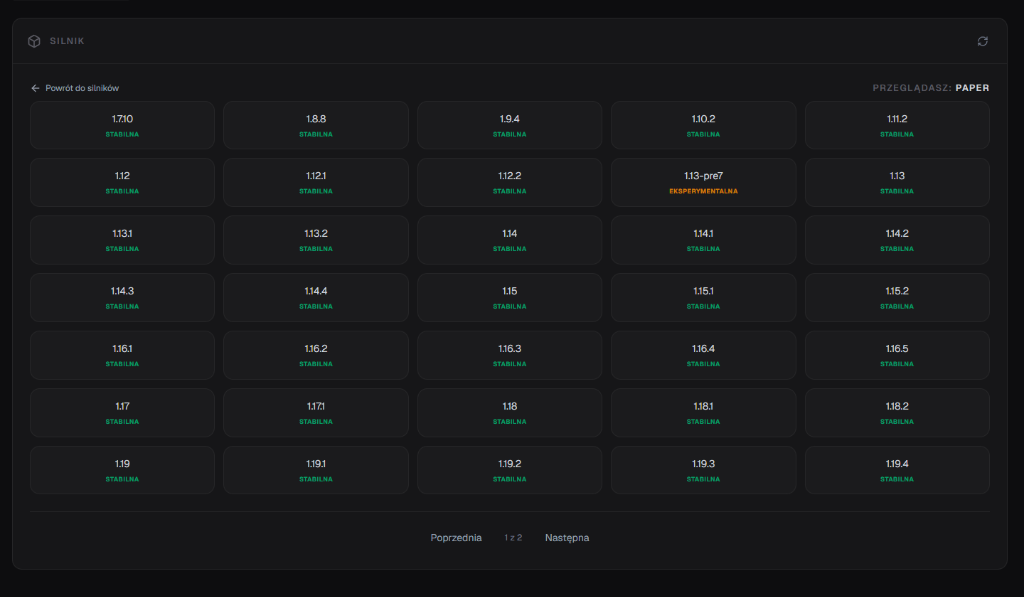Go back via Powrót do silników link
Viewport: 1024px width, 597px height.
point(75,88)
